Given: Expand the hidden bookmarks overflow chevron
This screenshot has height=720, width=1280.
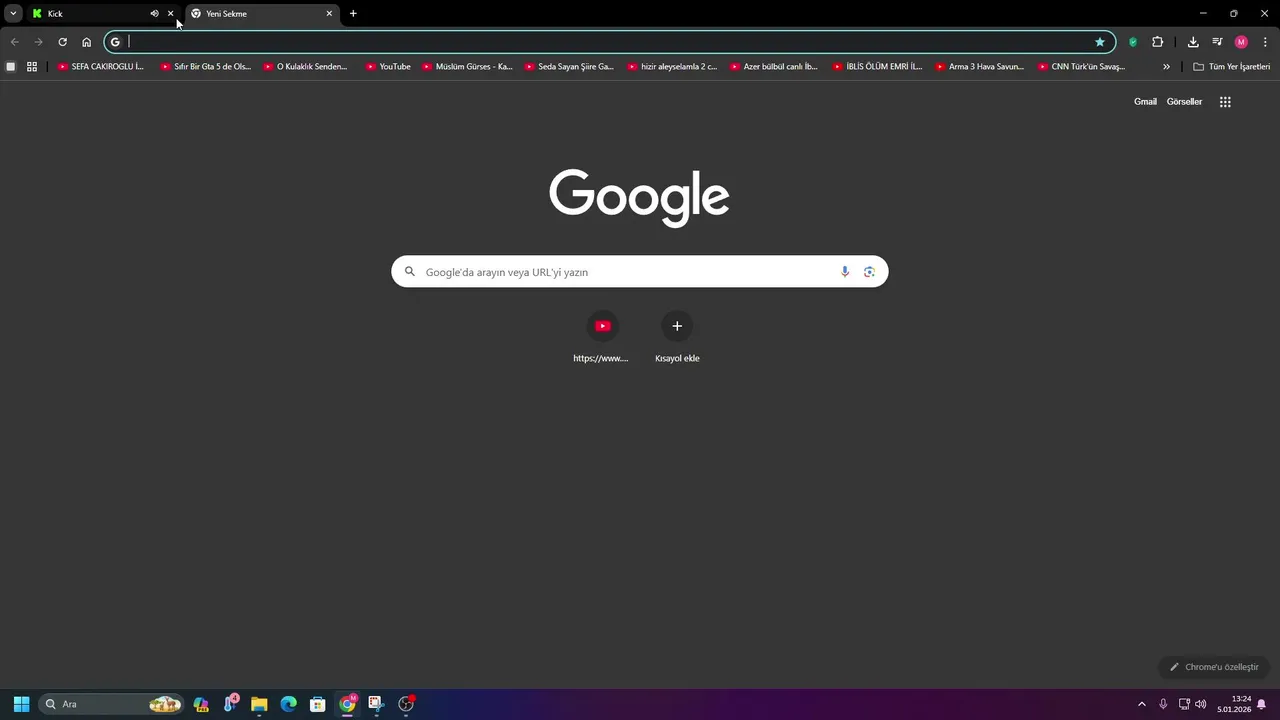Looking at the screenshot, I should 1166,67.
